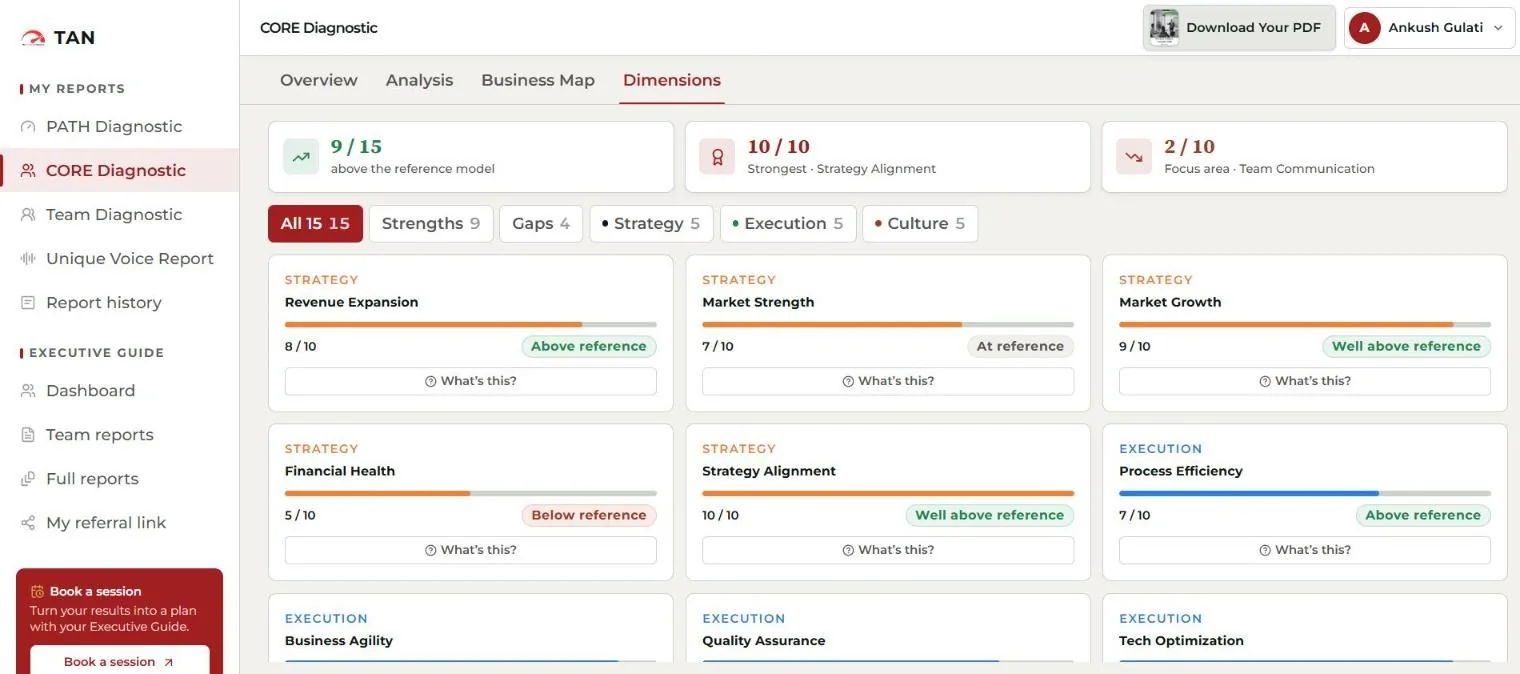Click the Below reference badge on Financial Health
Image resolution: width=1520 pixels, height=674 pixels.
tap(589, 515)
